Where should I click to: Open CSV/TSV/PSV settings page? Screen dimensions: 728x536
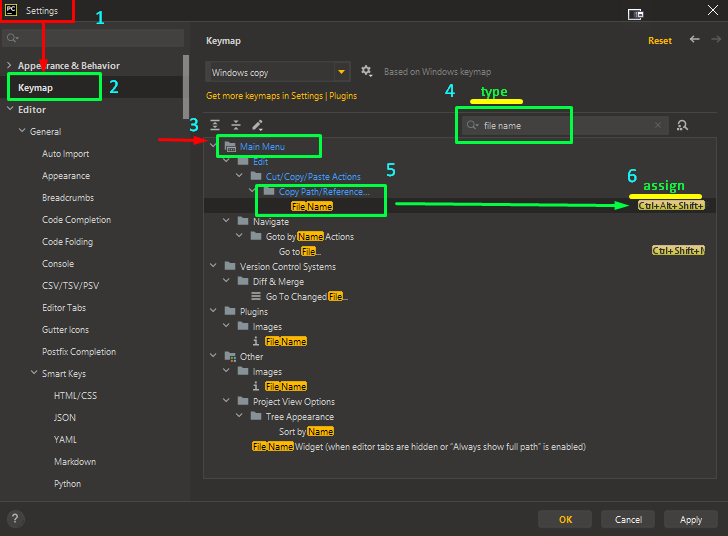(x=71, y=286)
